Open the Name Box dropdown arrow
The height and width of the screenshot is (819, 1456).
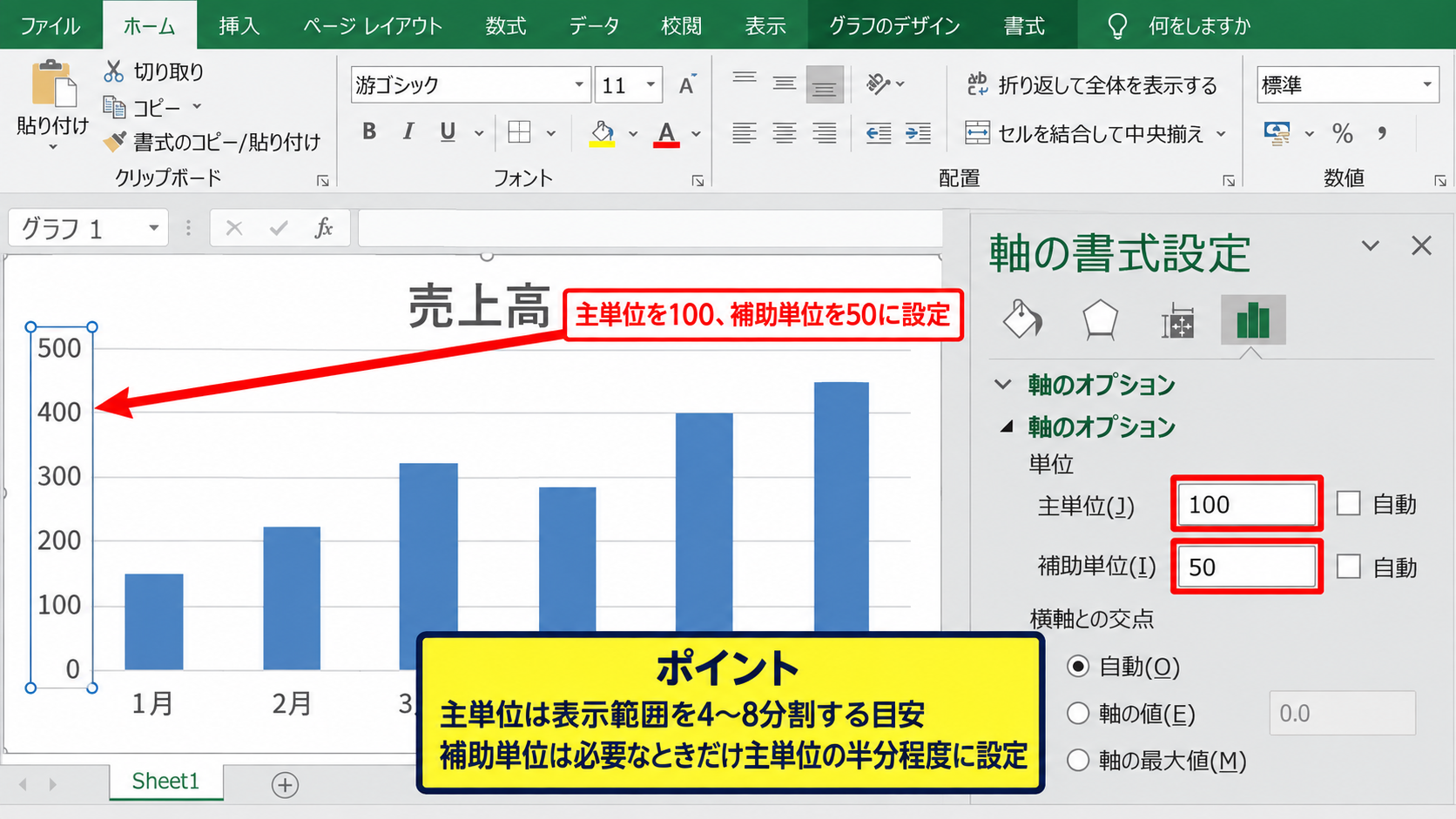[153, 228]
